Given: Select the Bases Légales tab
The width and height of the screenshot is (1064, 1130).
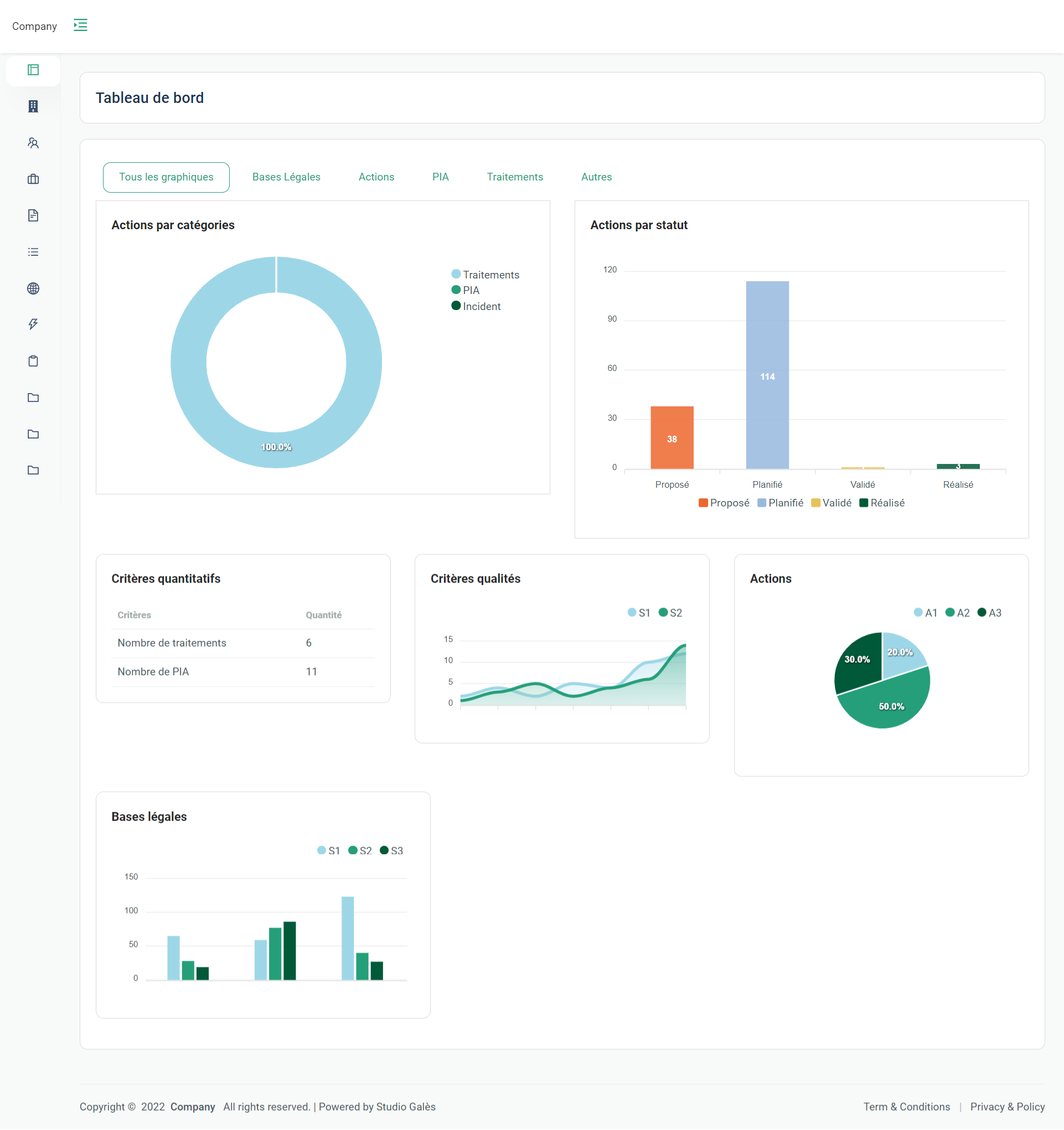Looking at the screenshot, I should point(286,177).
